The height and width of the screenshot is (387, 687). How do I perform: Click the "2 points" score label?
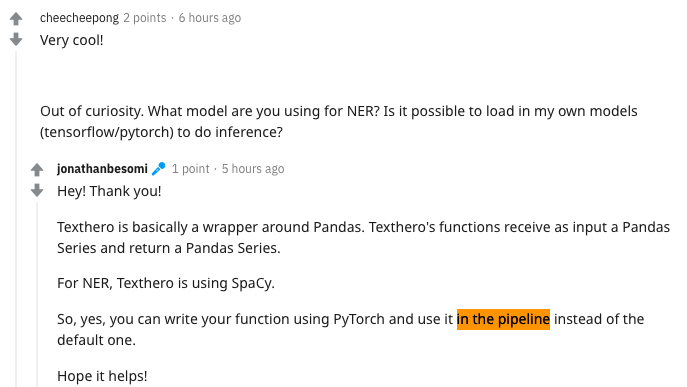point(145,18)
